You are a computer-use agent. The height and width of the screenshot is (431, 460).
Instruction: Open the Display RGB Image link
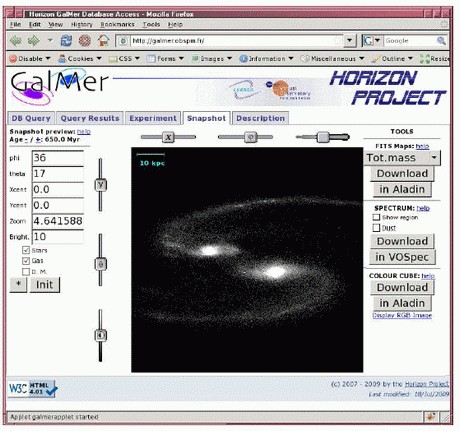pos(402,315)
